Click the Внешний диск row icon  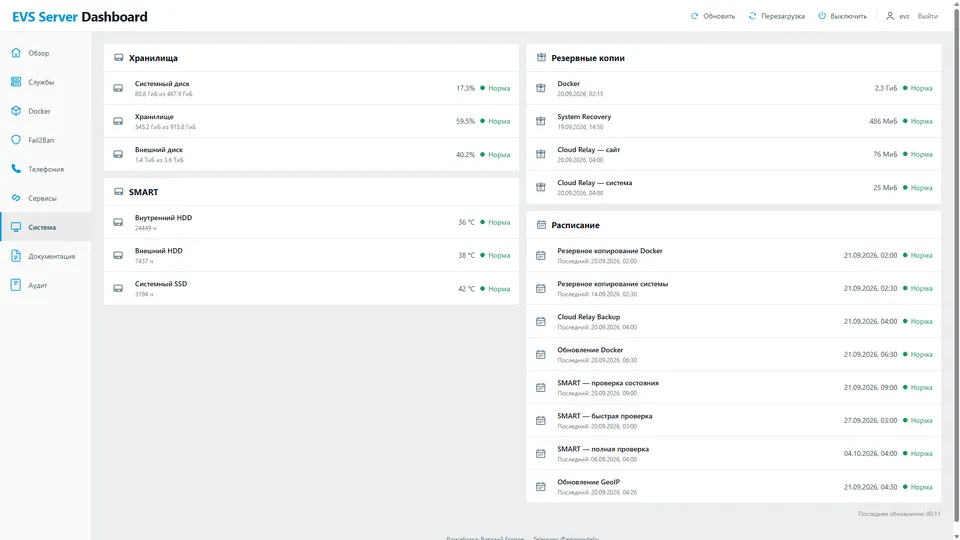[x=118, y=154]
